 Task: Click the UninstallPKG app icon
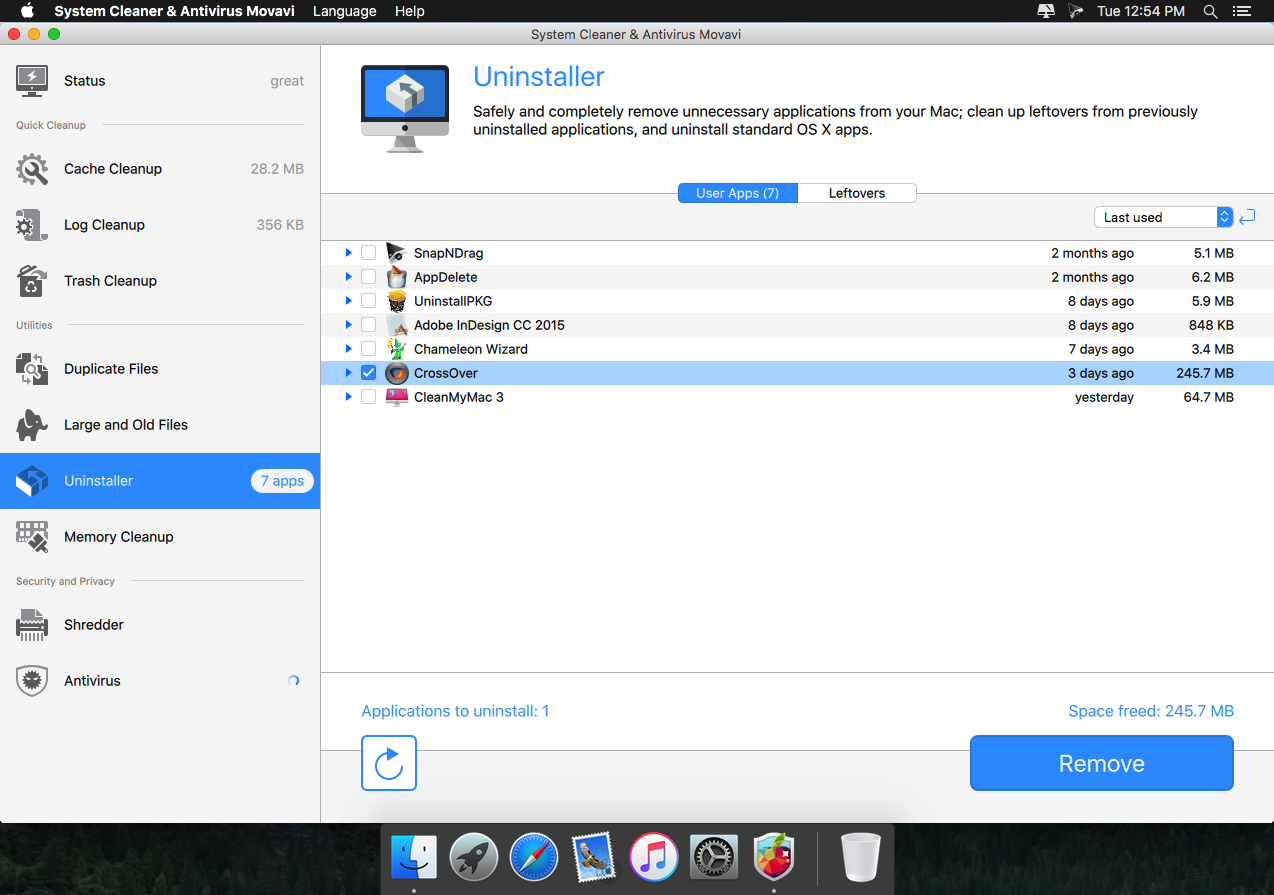point(396,301)
